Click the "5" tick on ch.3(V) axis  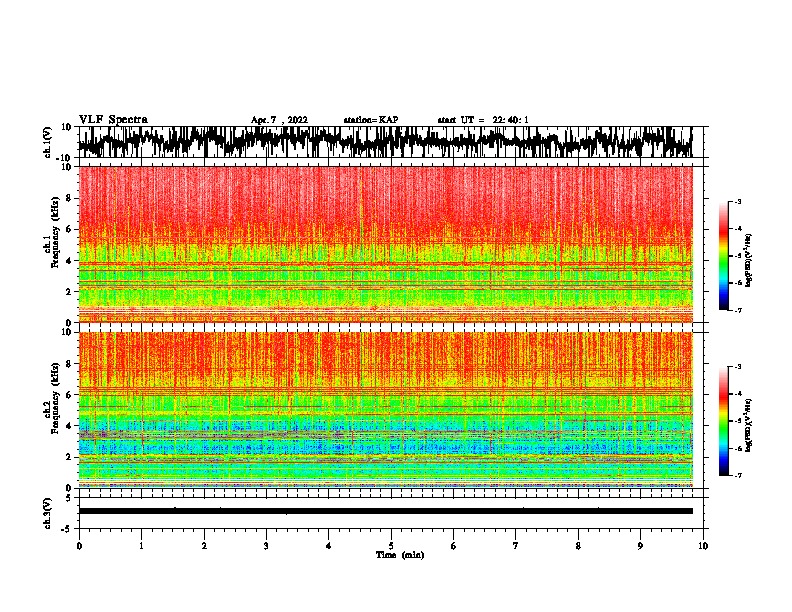click(x=69, y=498)
